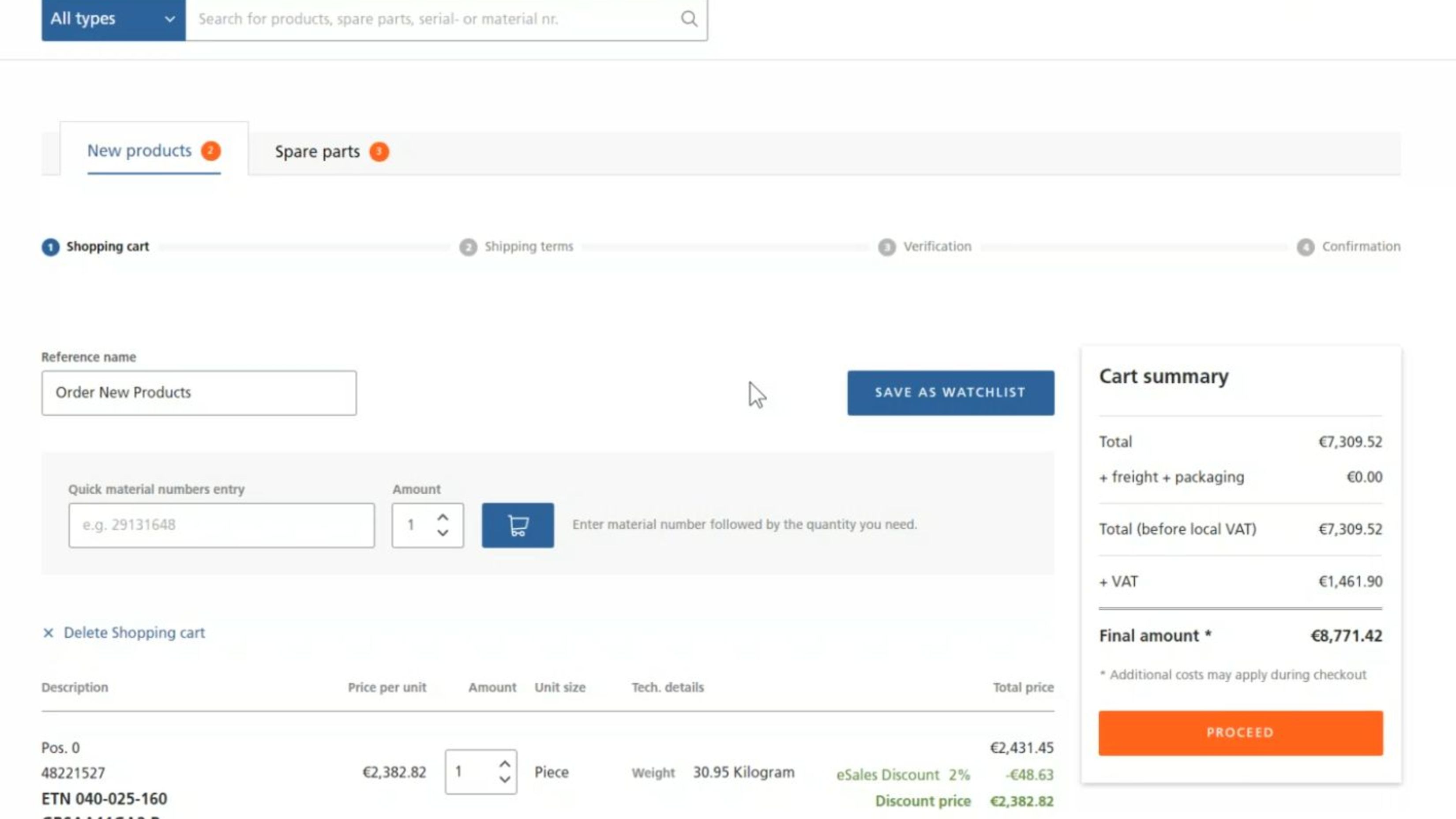Click the quick material numbers entry field

pos(221,525)
